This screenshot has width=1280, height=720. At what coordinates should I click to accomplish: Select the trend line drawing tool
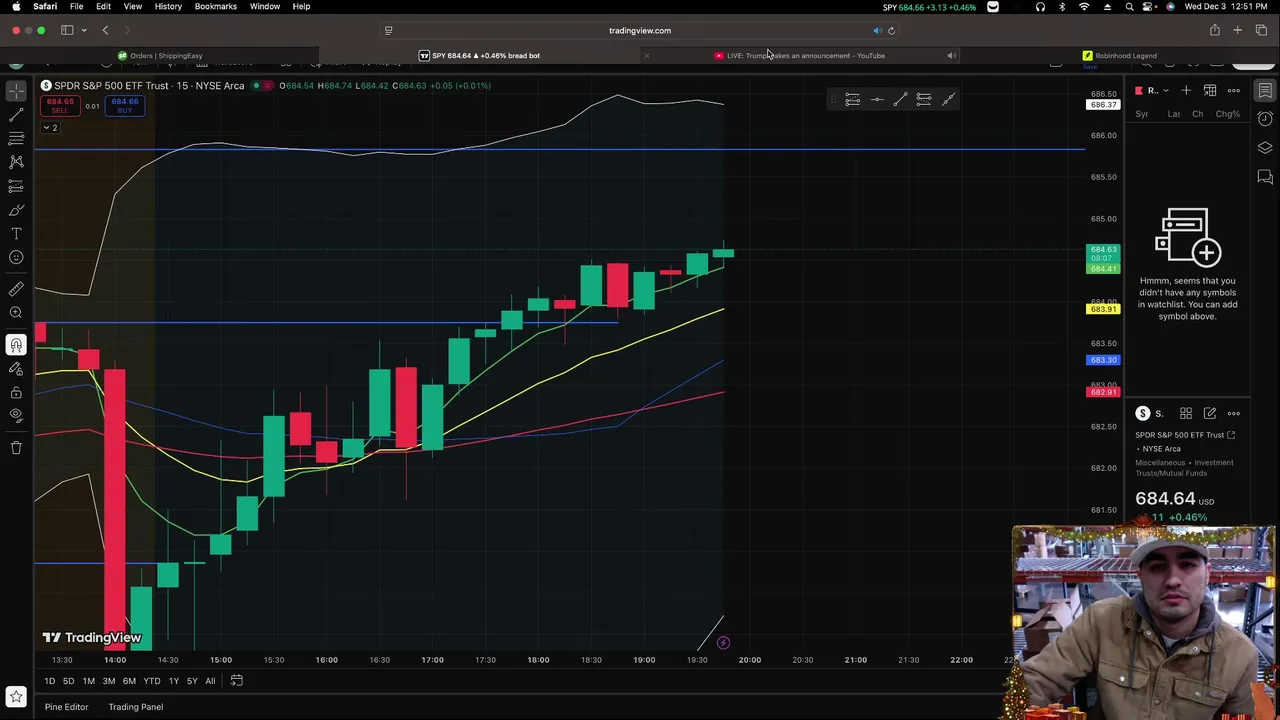16,115
